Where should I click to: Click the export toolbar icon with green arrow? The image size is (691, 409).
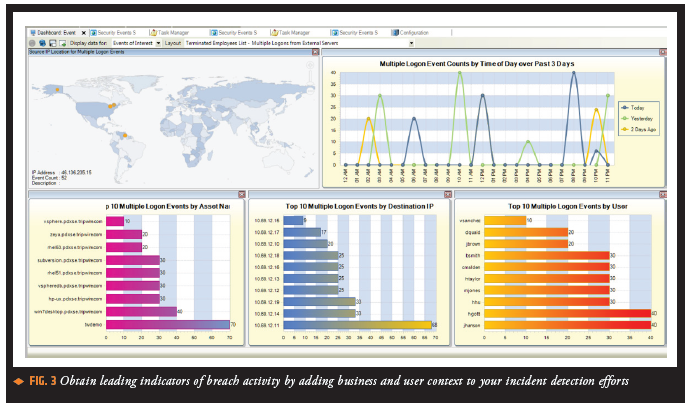tap(62, 43)
